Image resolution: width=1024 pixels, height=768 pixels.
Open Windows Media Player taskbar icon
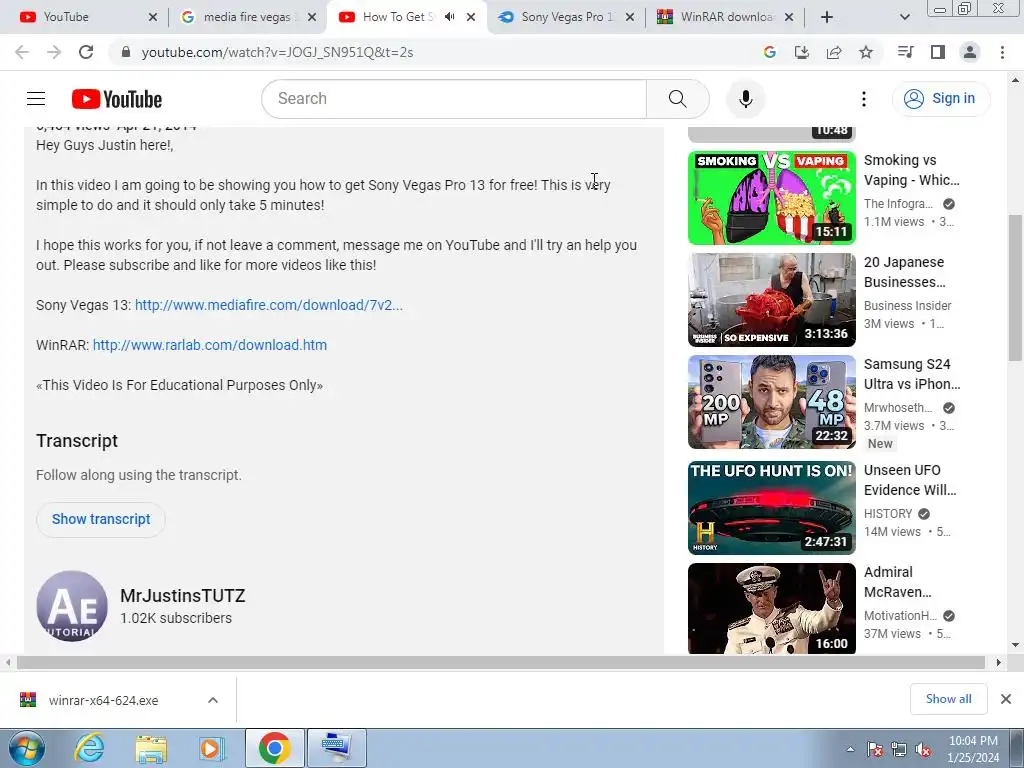[212, 748]
